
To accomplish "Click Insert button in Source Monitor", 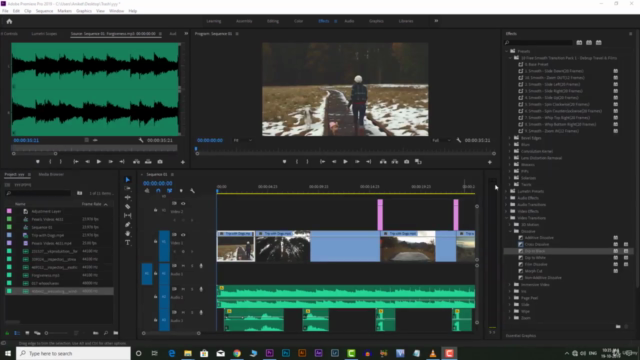I will tap(136, 162).
